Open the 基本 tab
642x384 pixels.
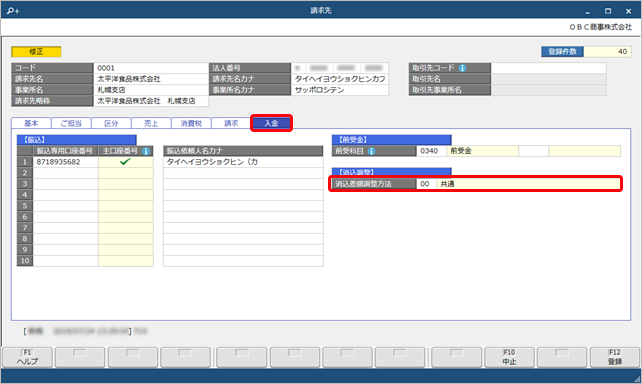point(31,123)
